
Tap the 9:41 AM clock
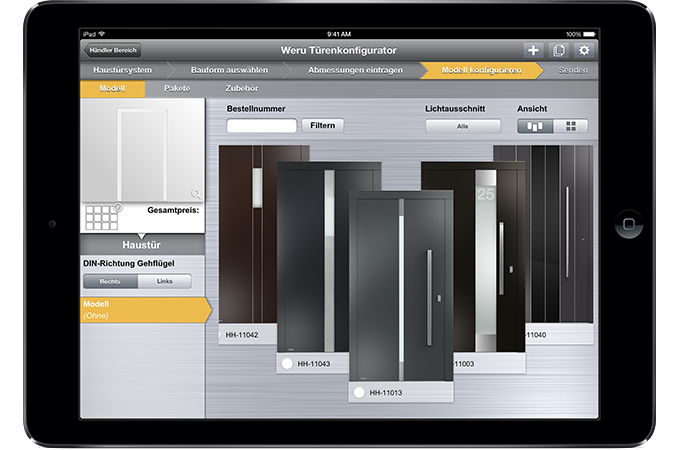(339, 34)
